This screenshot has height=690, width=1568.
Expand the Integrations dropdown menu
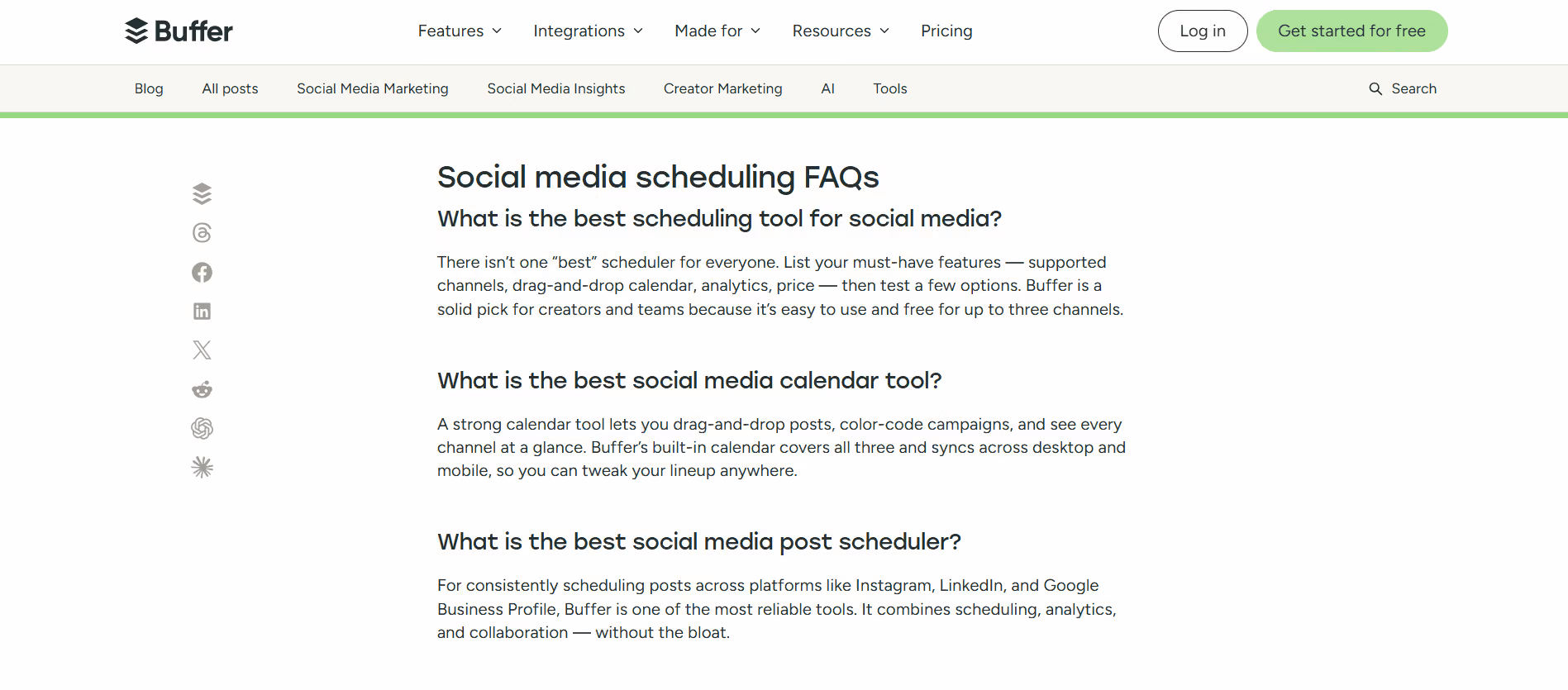(588, 31)
